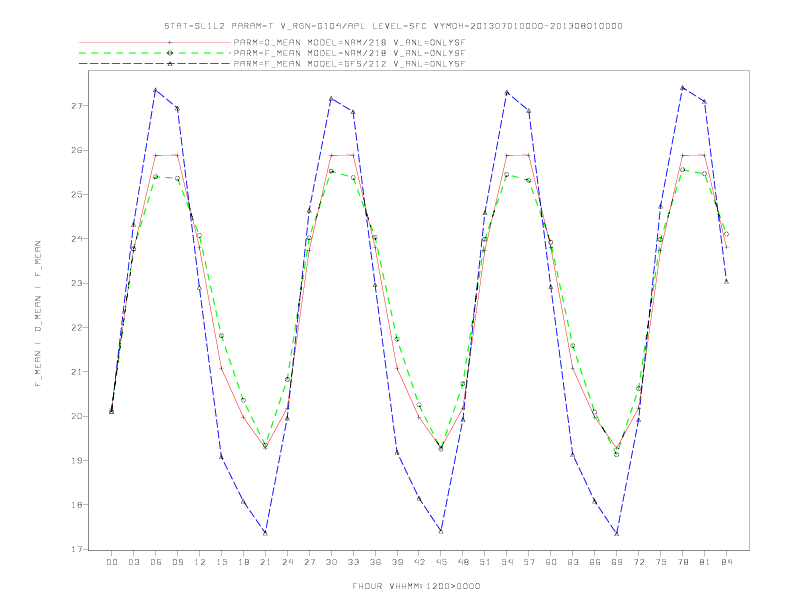Click x-axis hour label 42

click(x=419, y=562)
